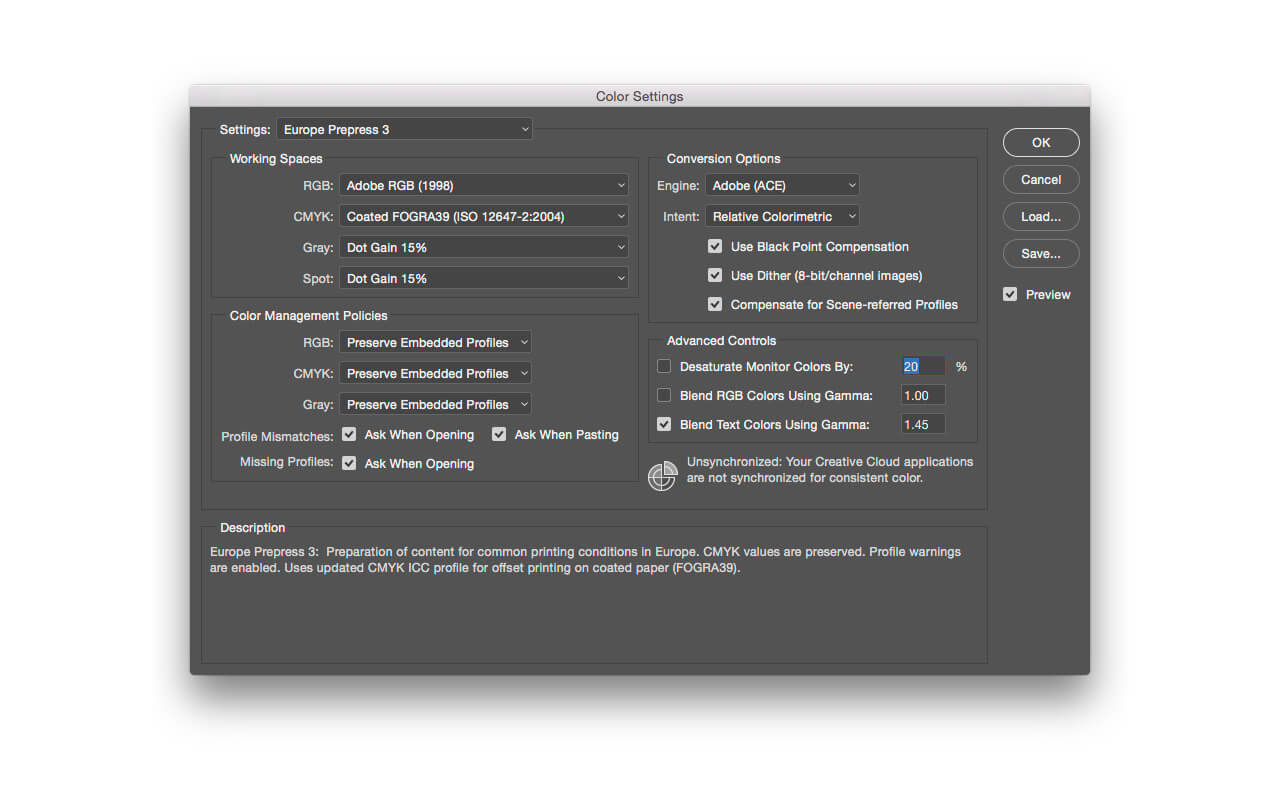Click the unsynchronized color status icon
This screenshot has height=800, width=1280.
[662, 477]
